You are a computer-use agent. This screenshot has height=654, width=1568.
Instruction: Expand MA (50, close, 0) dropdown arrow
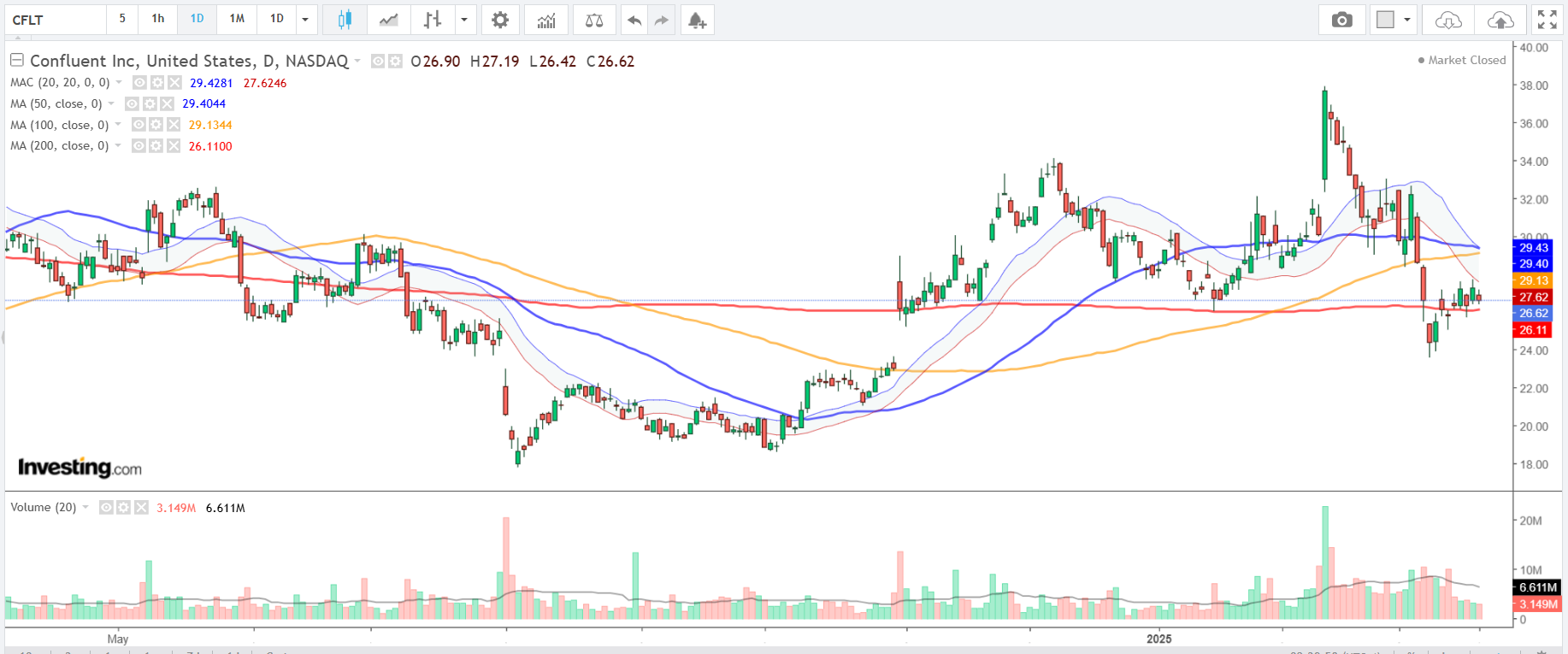pyautogui.click(x=111, y=103)
